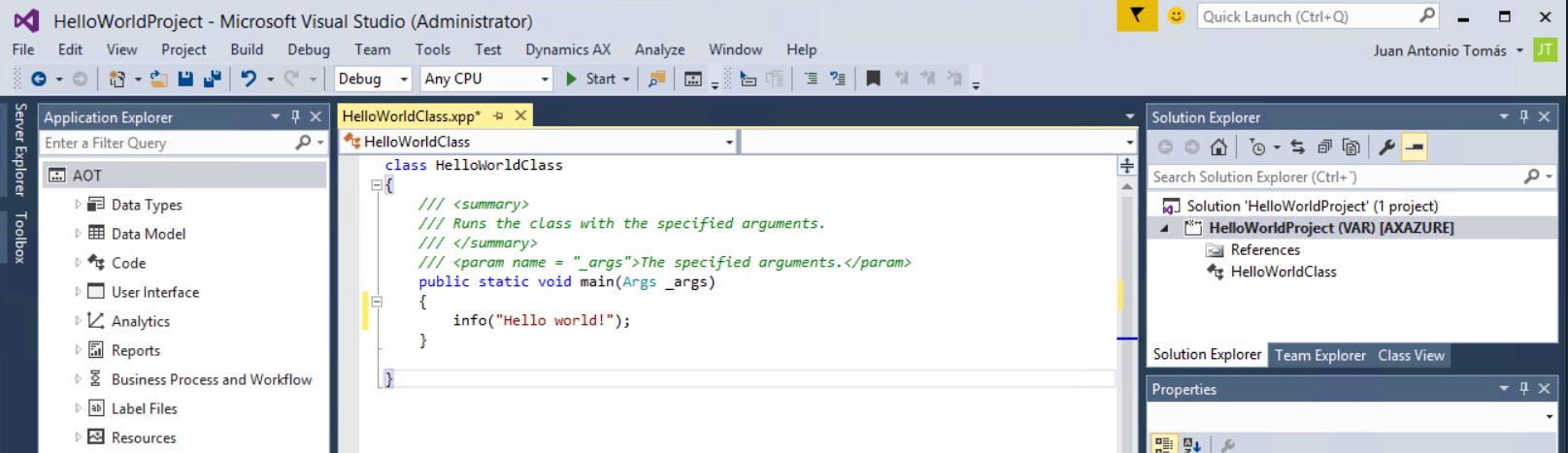Collapse the HelloWorldProject node in Solution Explorer
Viewport: 1568px width, 453px height.
[1164, 228]
